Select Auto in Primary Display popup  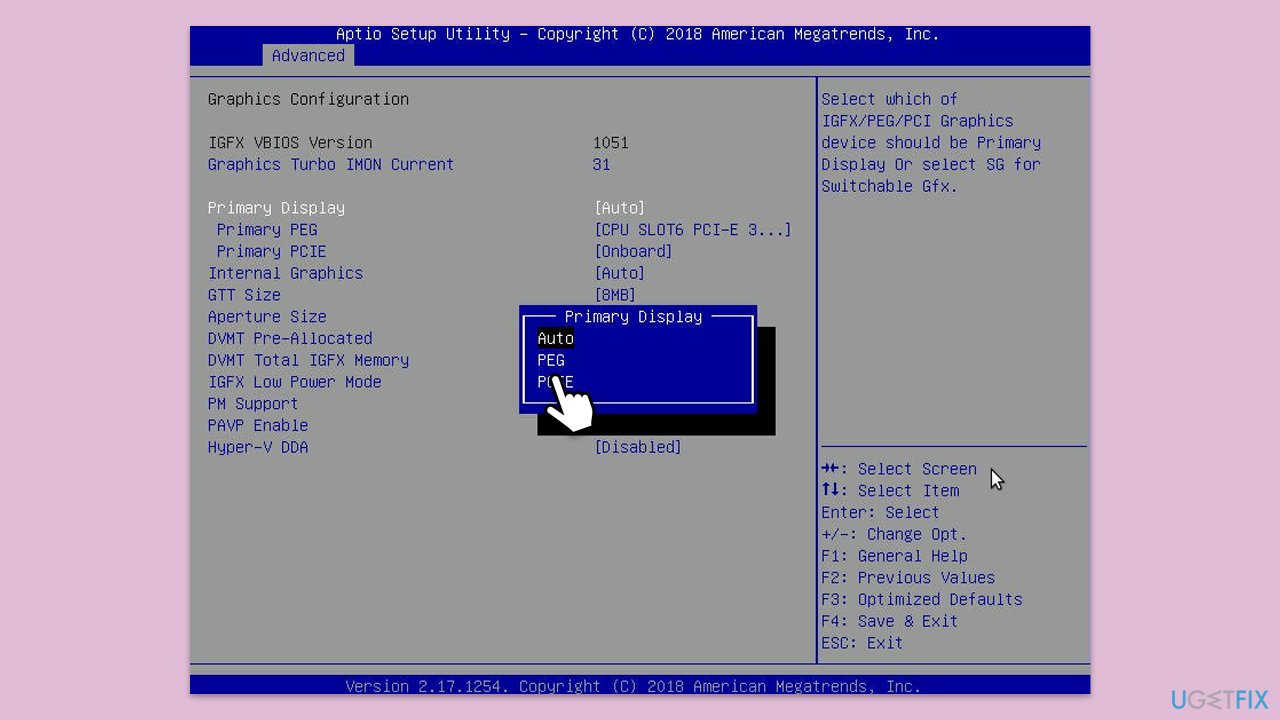[555, 338]
